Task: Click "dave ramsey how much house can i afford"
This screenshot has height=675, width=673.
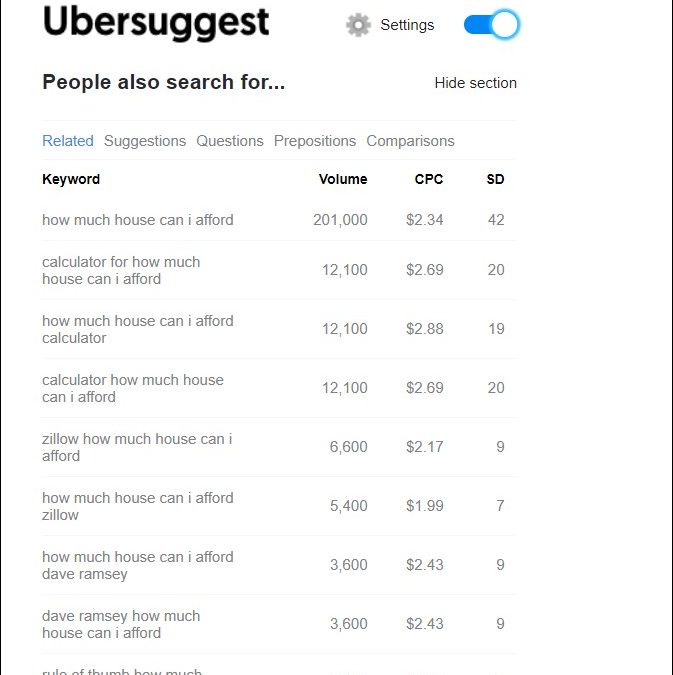Action: pyautogui.click(x=121, y=624)
